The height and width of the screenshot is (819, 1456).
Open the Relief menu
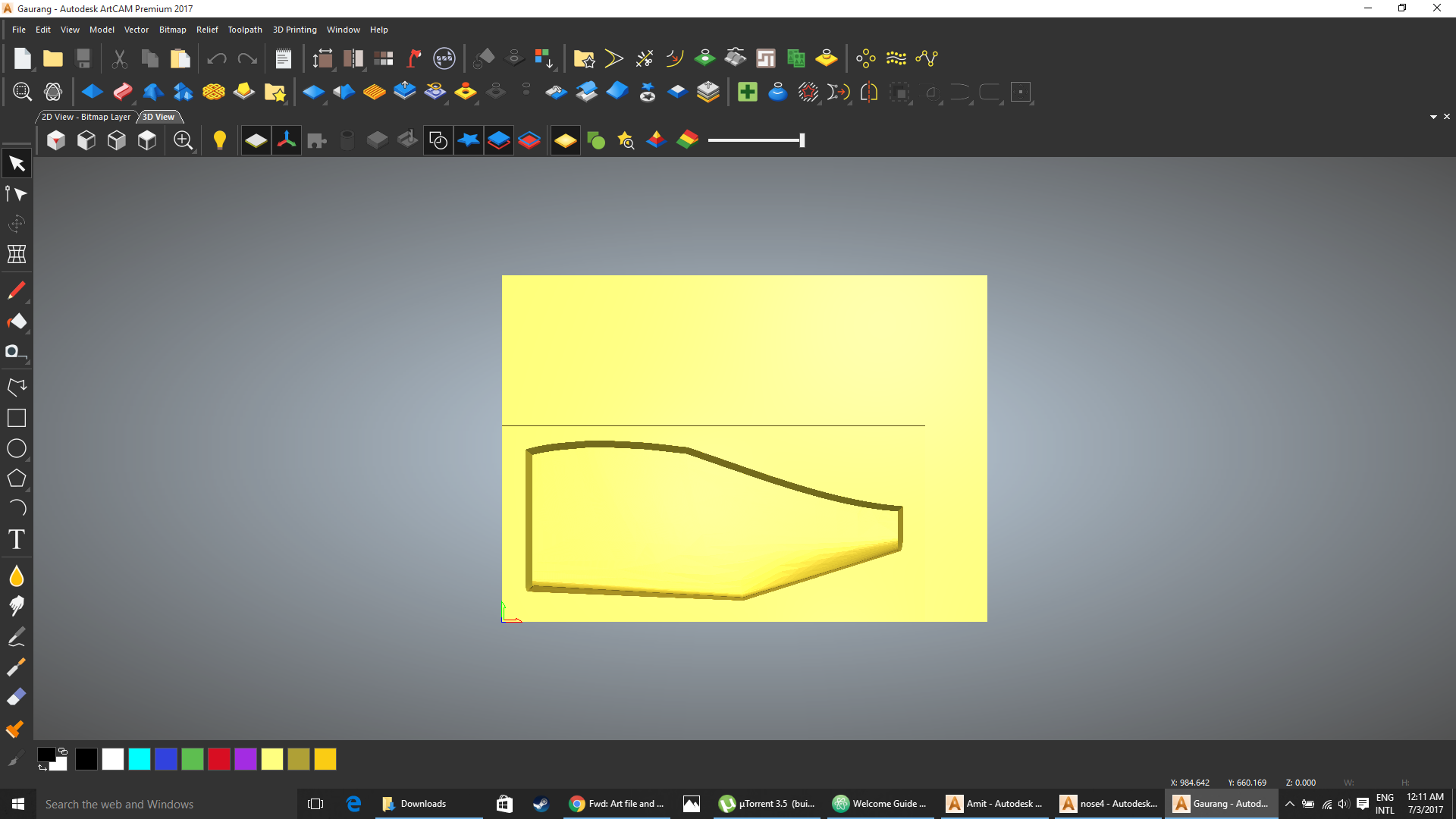pyautogui.click(x=207, y=30)
